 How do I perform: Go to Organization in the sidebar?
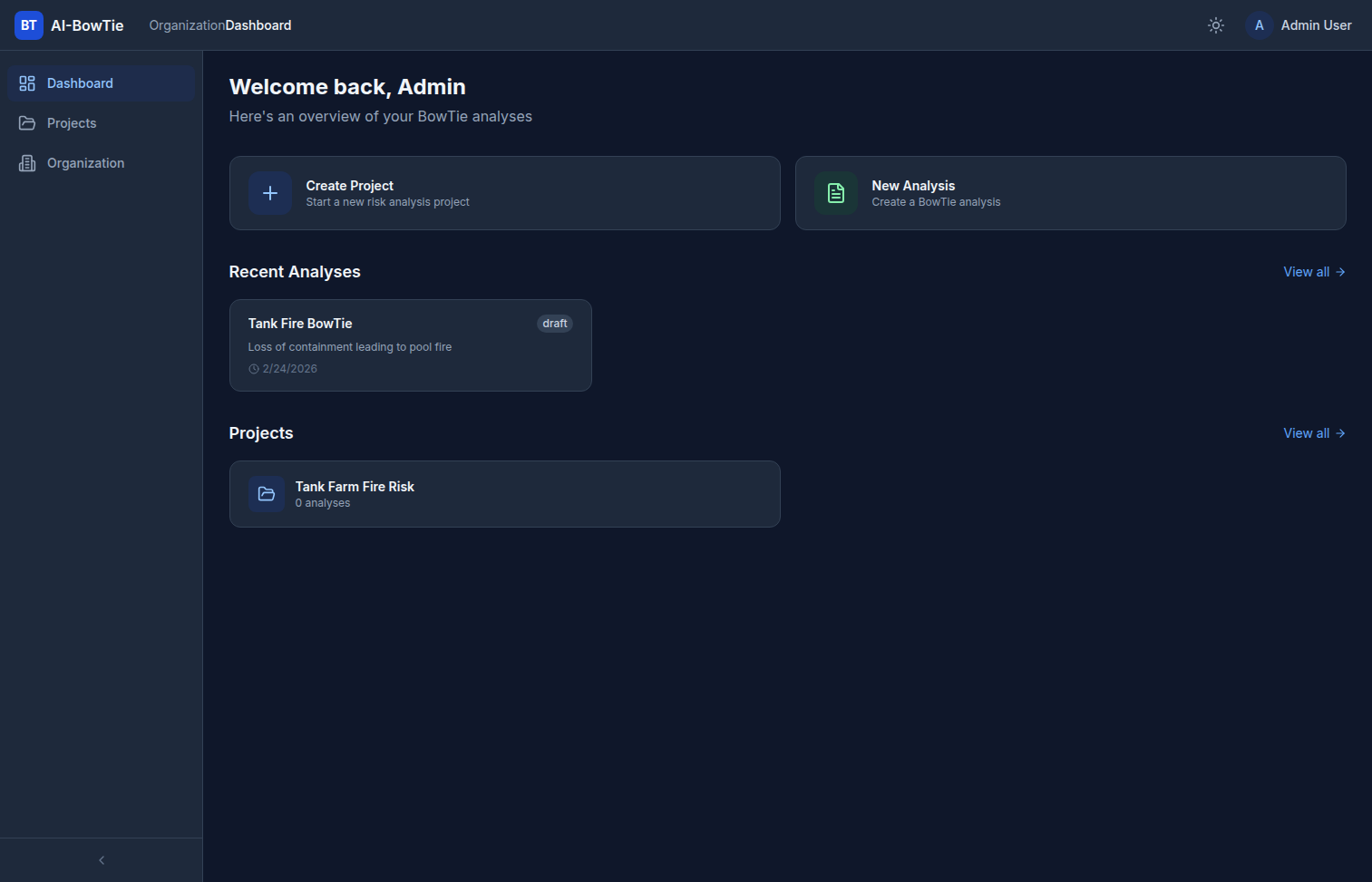[85, 163]
